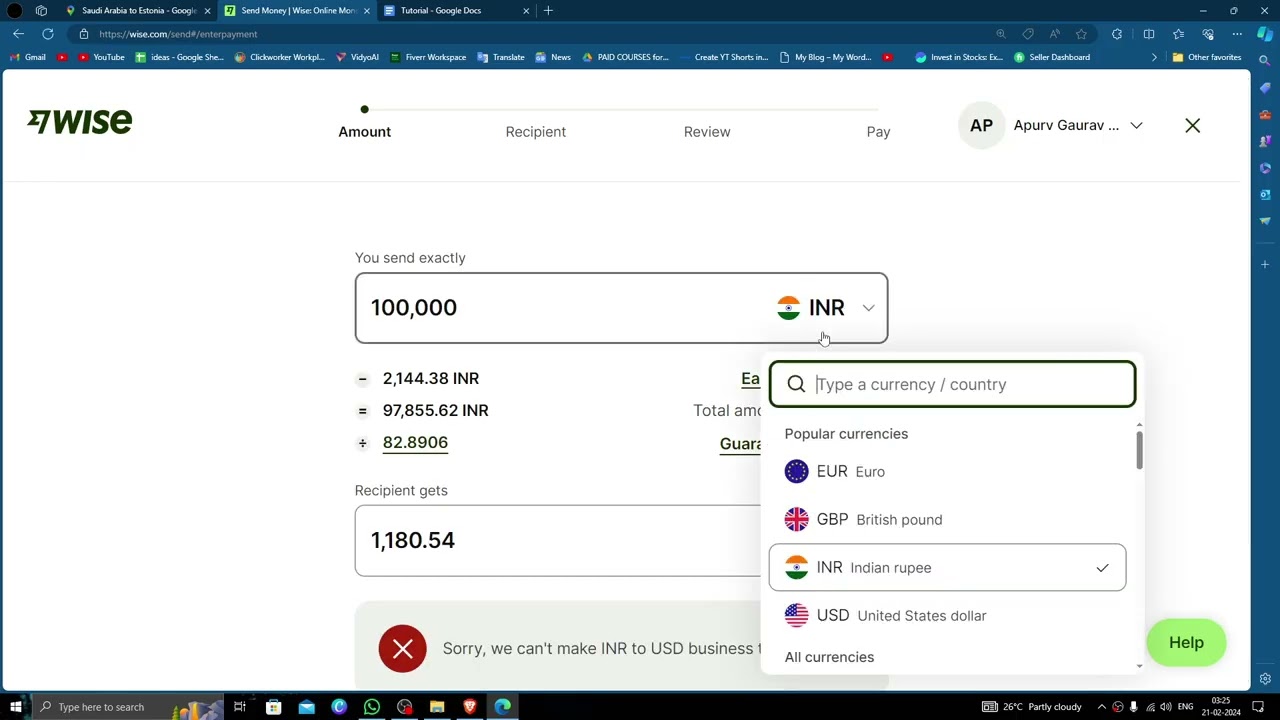1280x720 pixels.
Task: Click the India flag in the currency selector
Action: coord(788,308)
